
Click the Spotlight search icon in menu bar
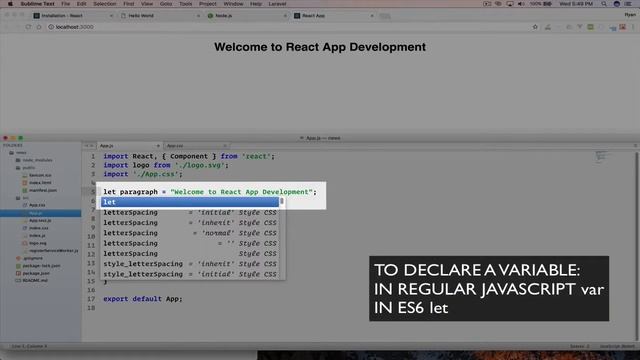coord(604,4)
